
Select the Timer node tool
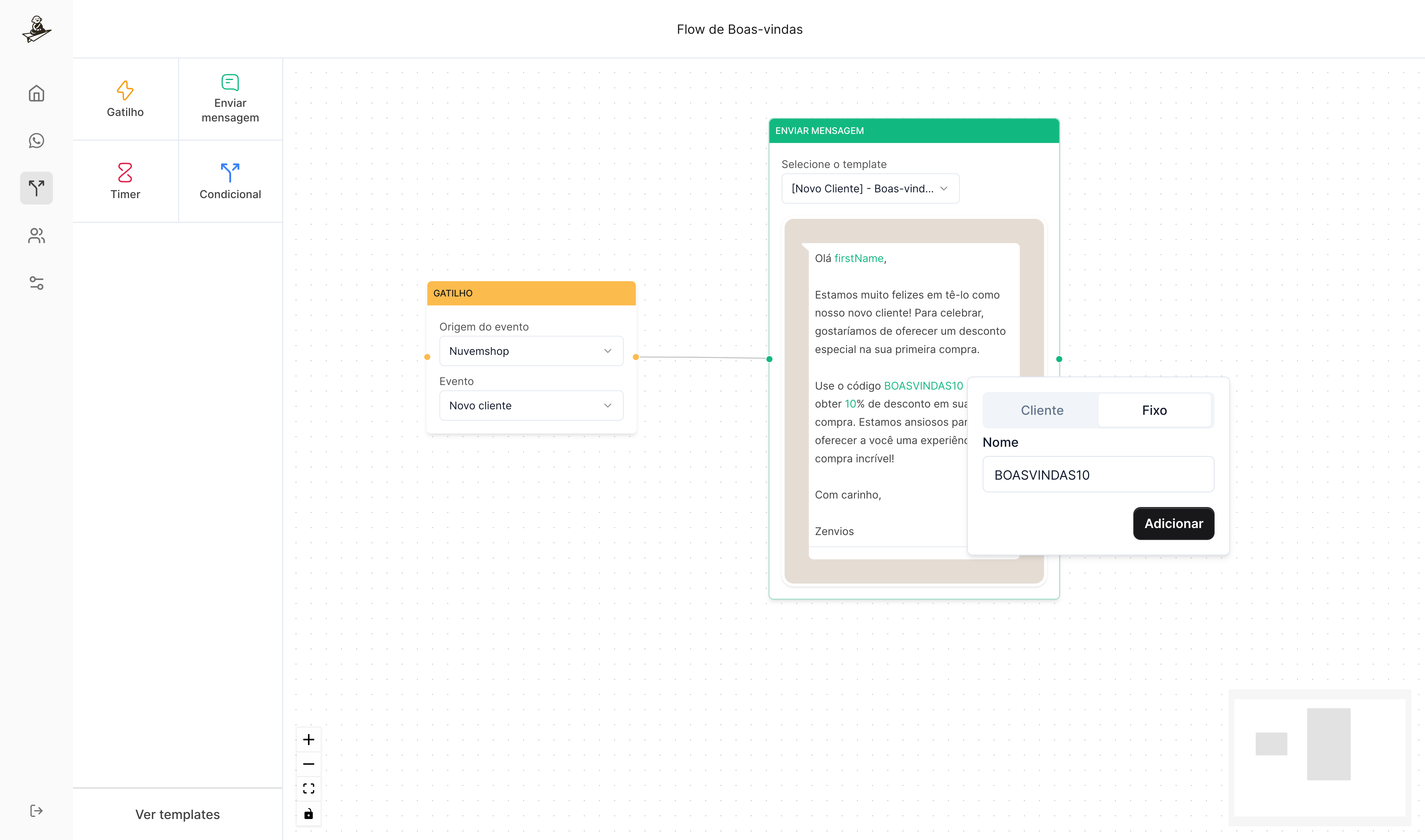click(125, 181)
